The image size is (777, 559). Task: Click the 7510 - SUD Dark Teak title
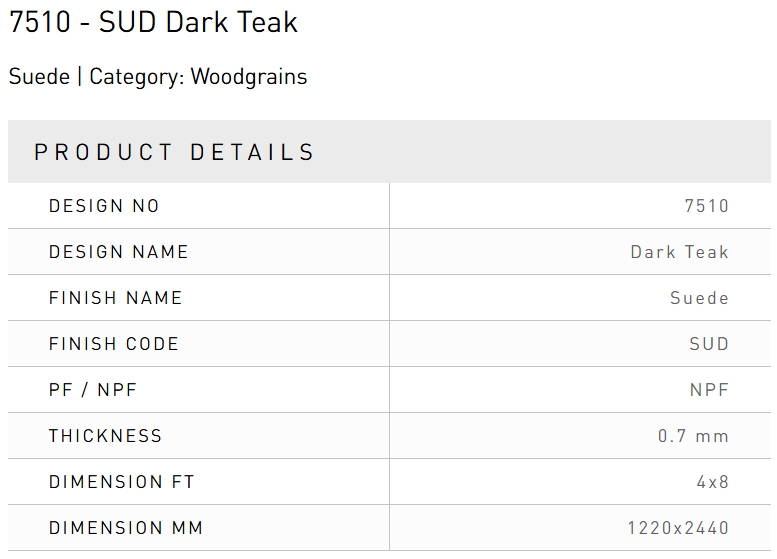[x=153, y=23]
